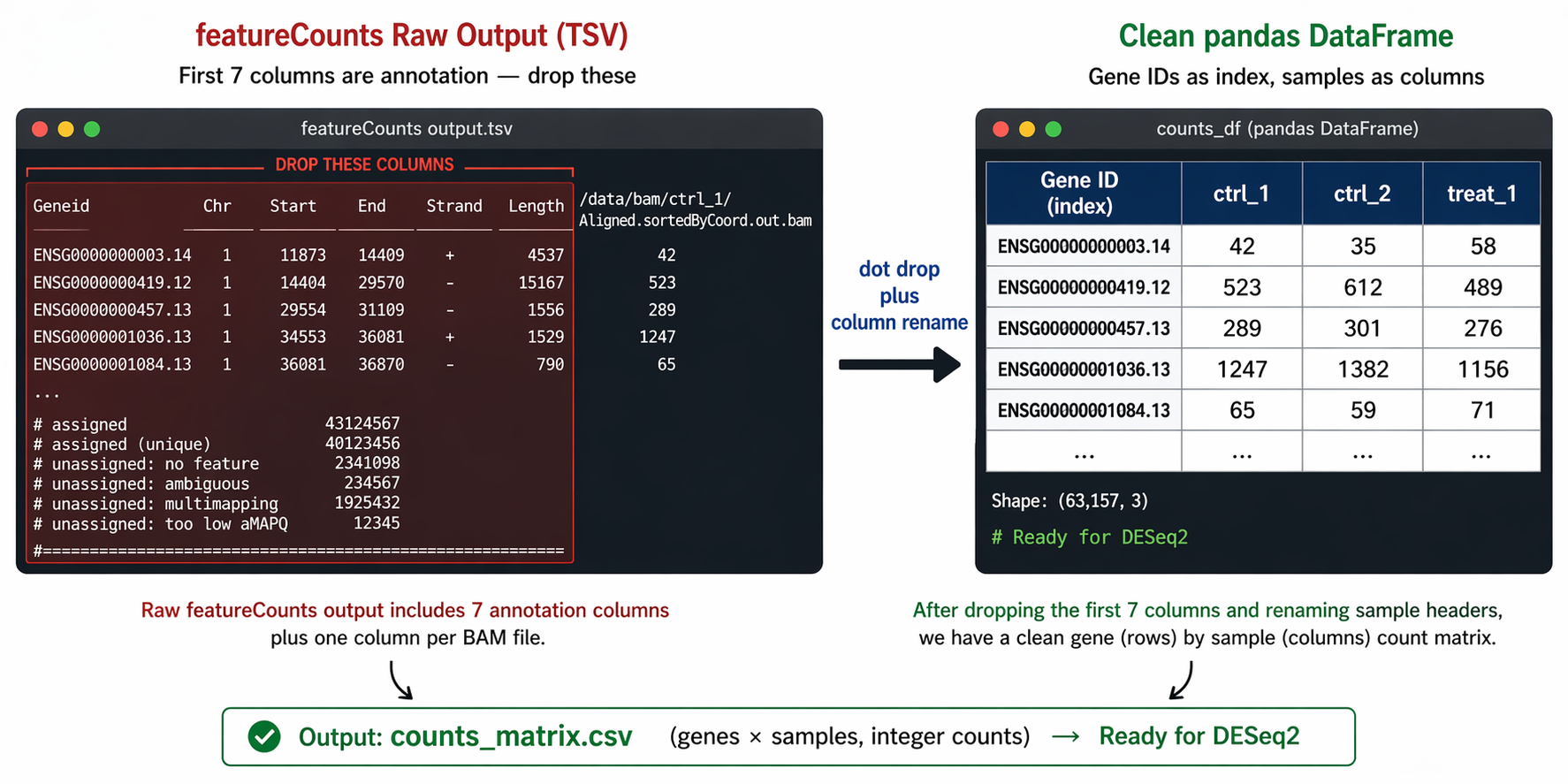The height and width of the screenshot is (784, 1568).
Task: Click Length value 790
Action: 550,364
